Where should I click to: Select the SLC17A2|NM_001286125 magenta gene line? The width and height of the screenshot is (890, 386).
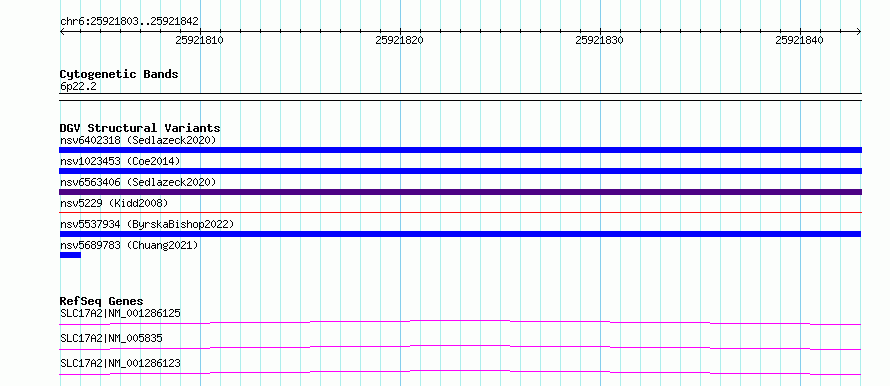coord(460,322)
